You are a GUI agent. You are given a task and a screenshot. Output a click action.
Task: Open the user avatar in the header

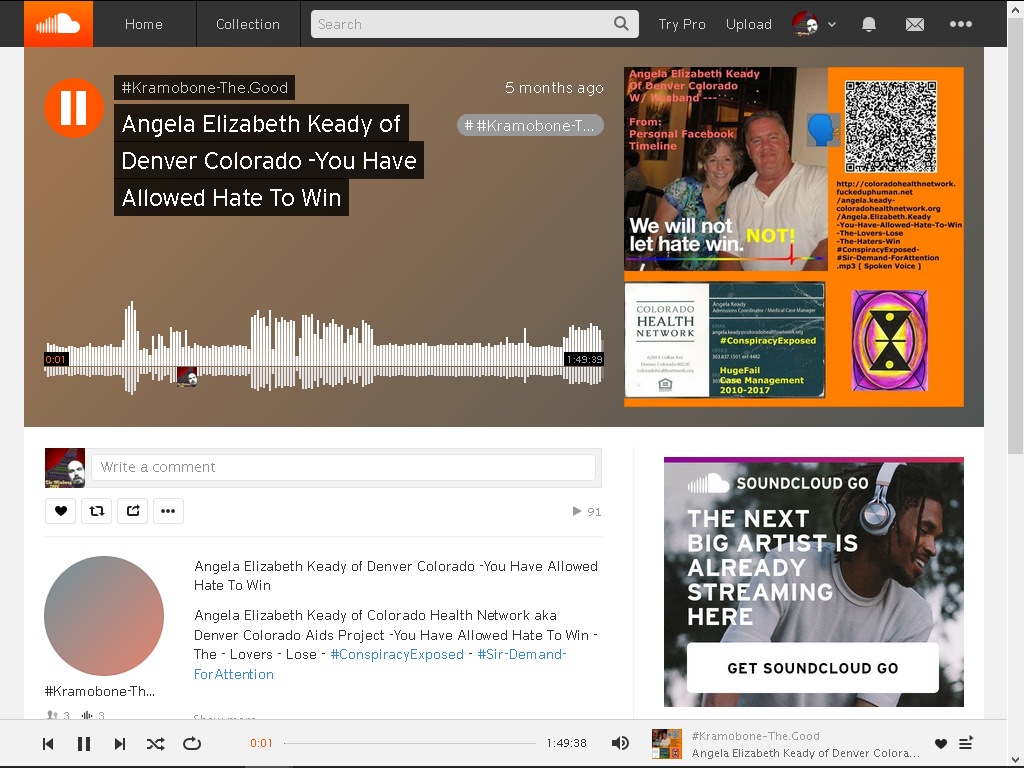click(805, 24)
